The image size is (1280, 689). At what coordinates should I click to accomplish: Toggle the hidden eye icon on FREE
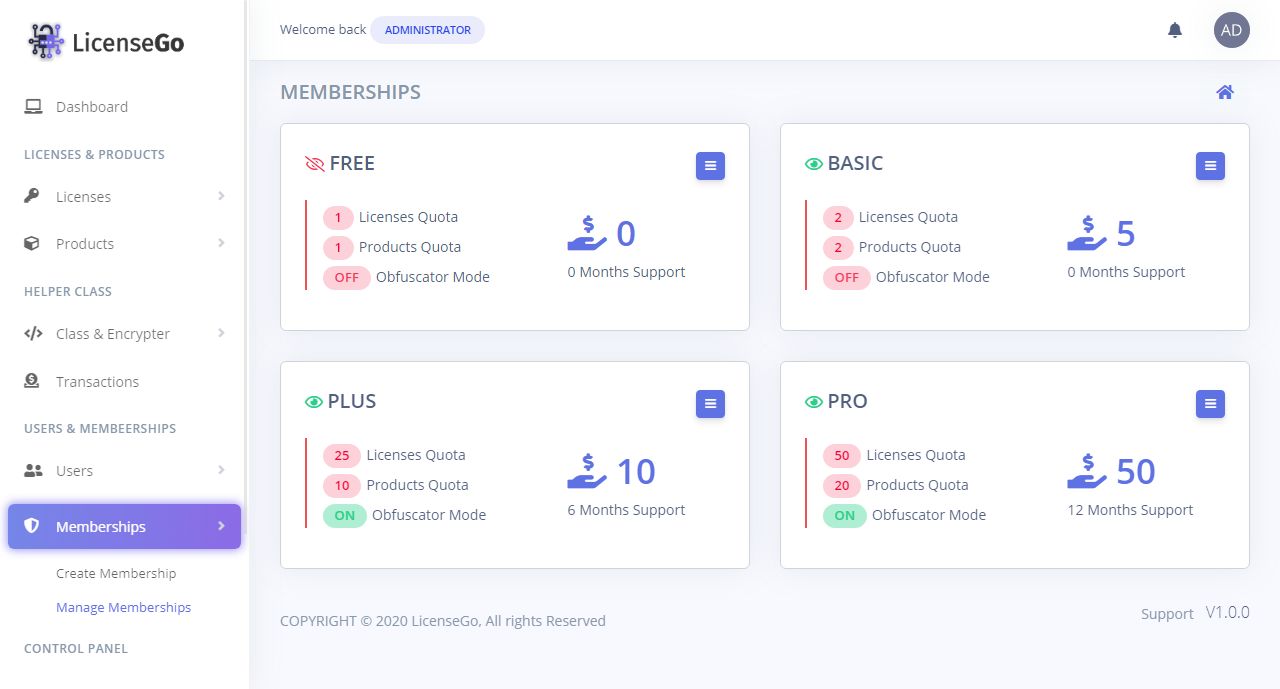pyautogui.click(x=315, y=164)
